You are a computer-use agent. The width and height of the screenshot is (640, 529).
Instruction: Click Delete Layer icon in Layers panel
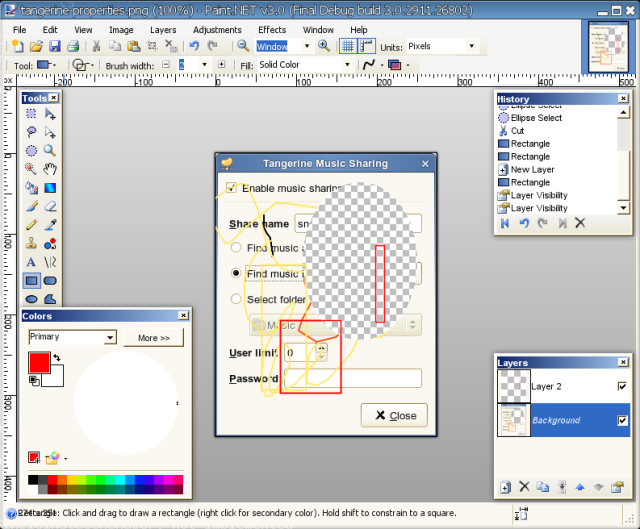524,487
